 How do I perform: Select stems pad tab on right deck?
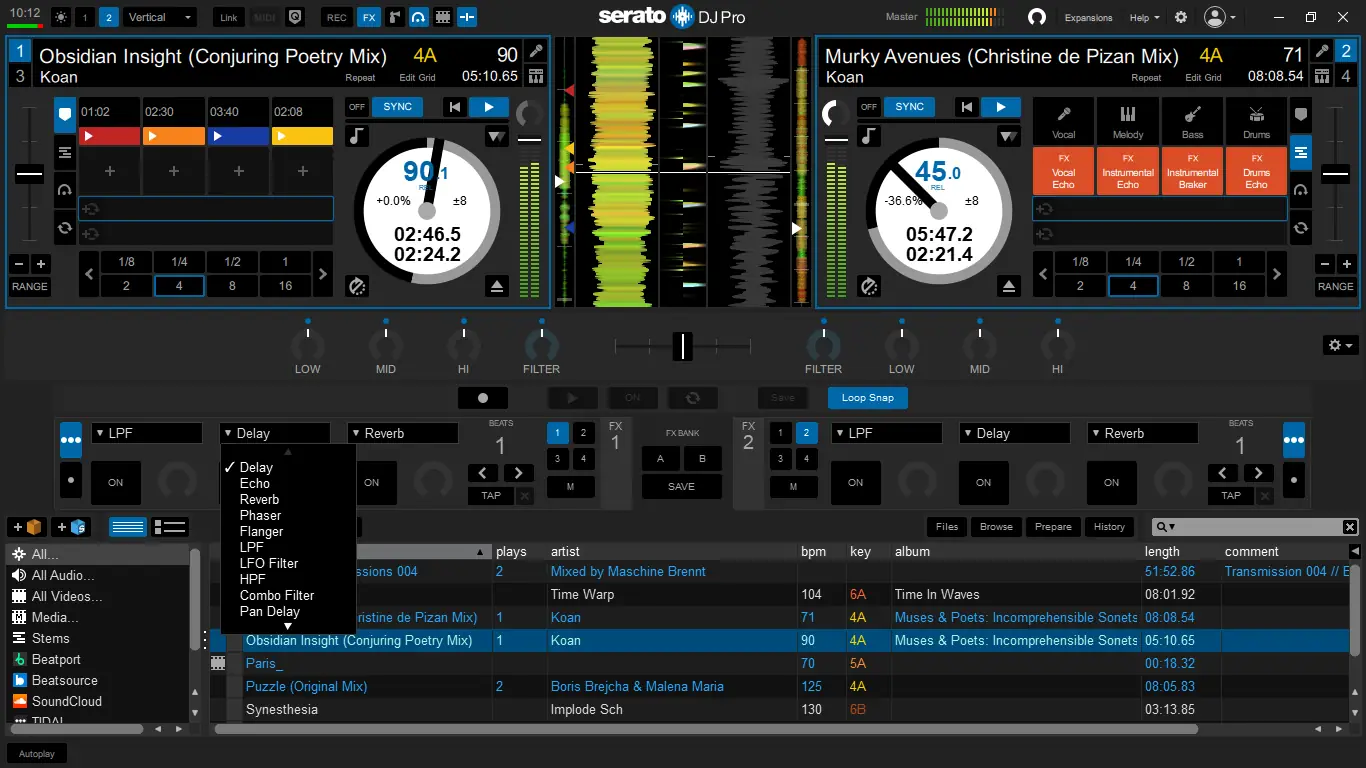click(x=1301, y=153)
